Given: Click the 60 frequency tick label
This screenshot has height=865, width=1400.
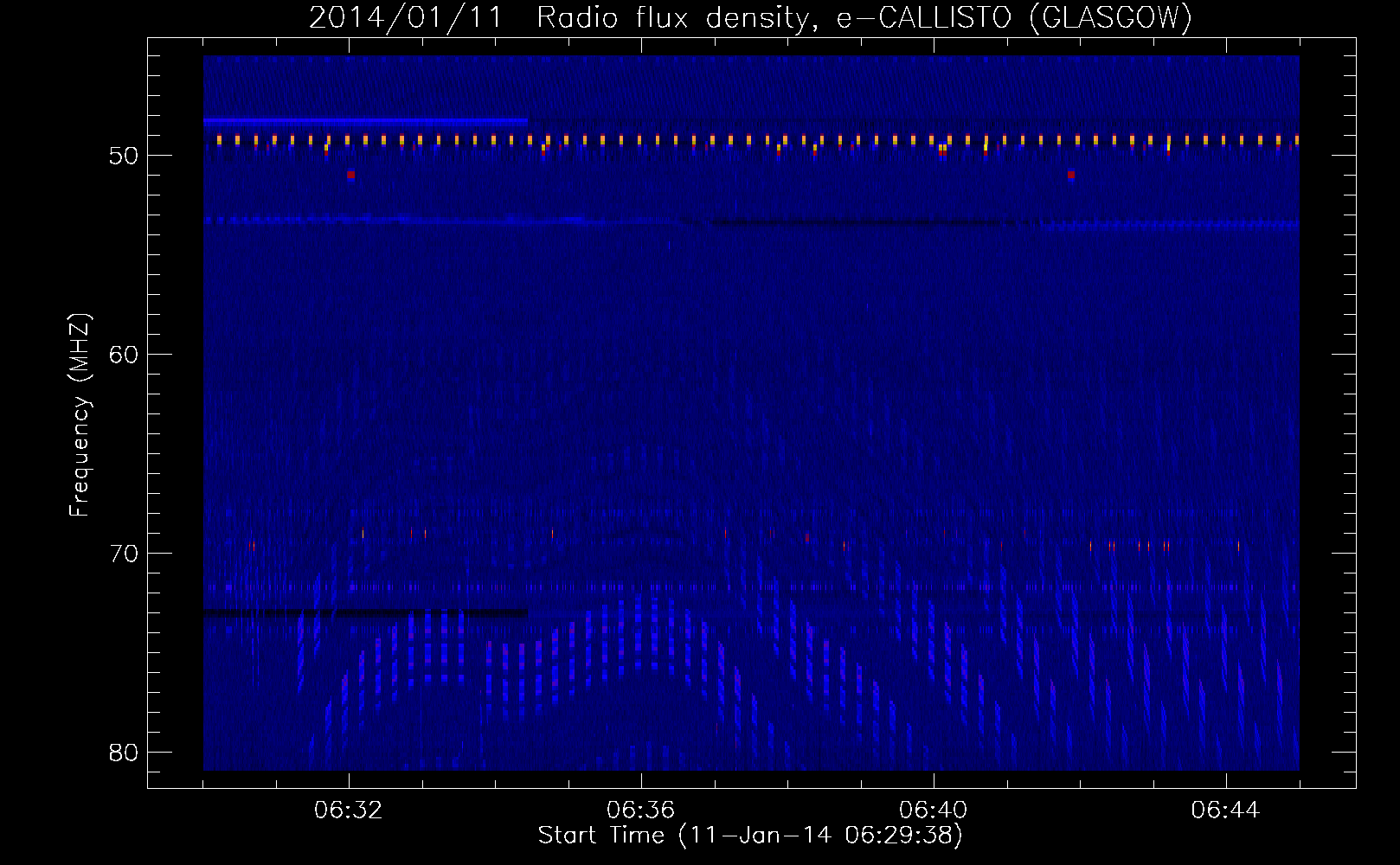Looking at the screenshot, I should coord(124,355).
